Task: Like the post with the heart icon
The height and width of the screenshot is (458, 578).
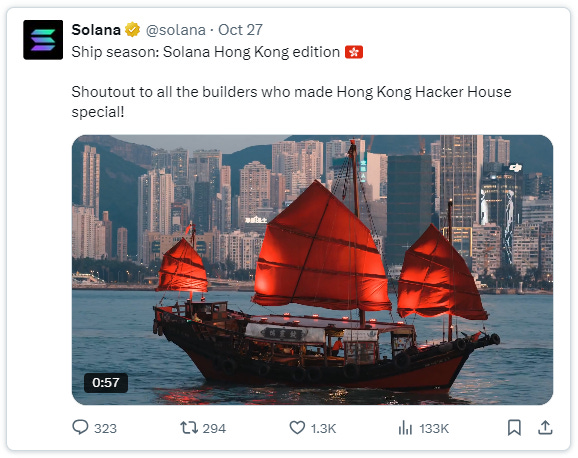Action: click(x=297, y=428)
